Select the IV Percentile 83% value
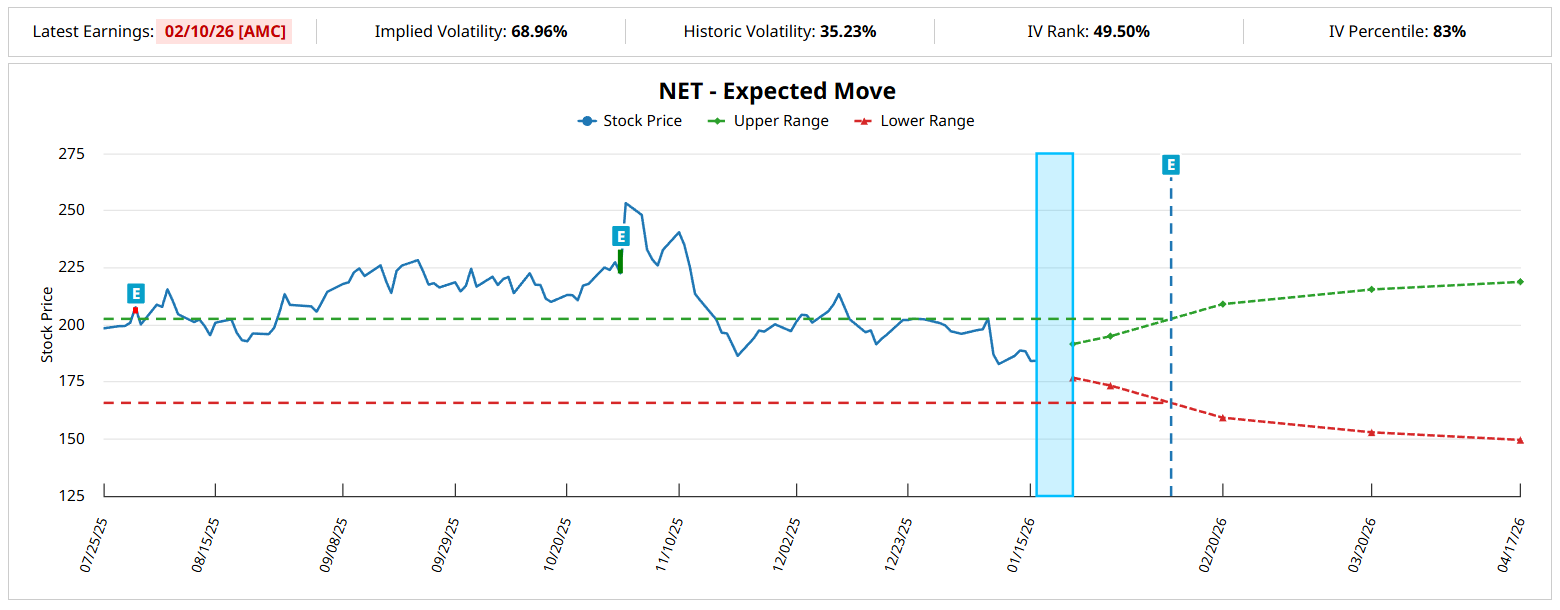Screen dimensions: 1560x610 (x=1397, y=31)
